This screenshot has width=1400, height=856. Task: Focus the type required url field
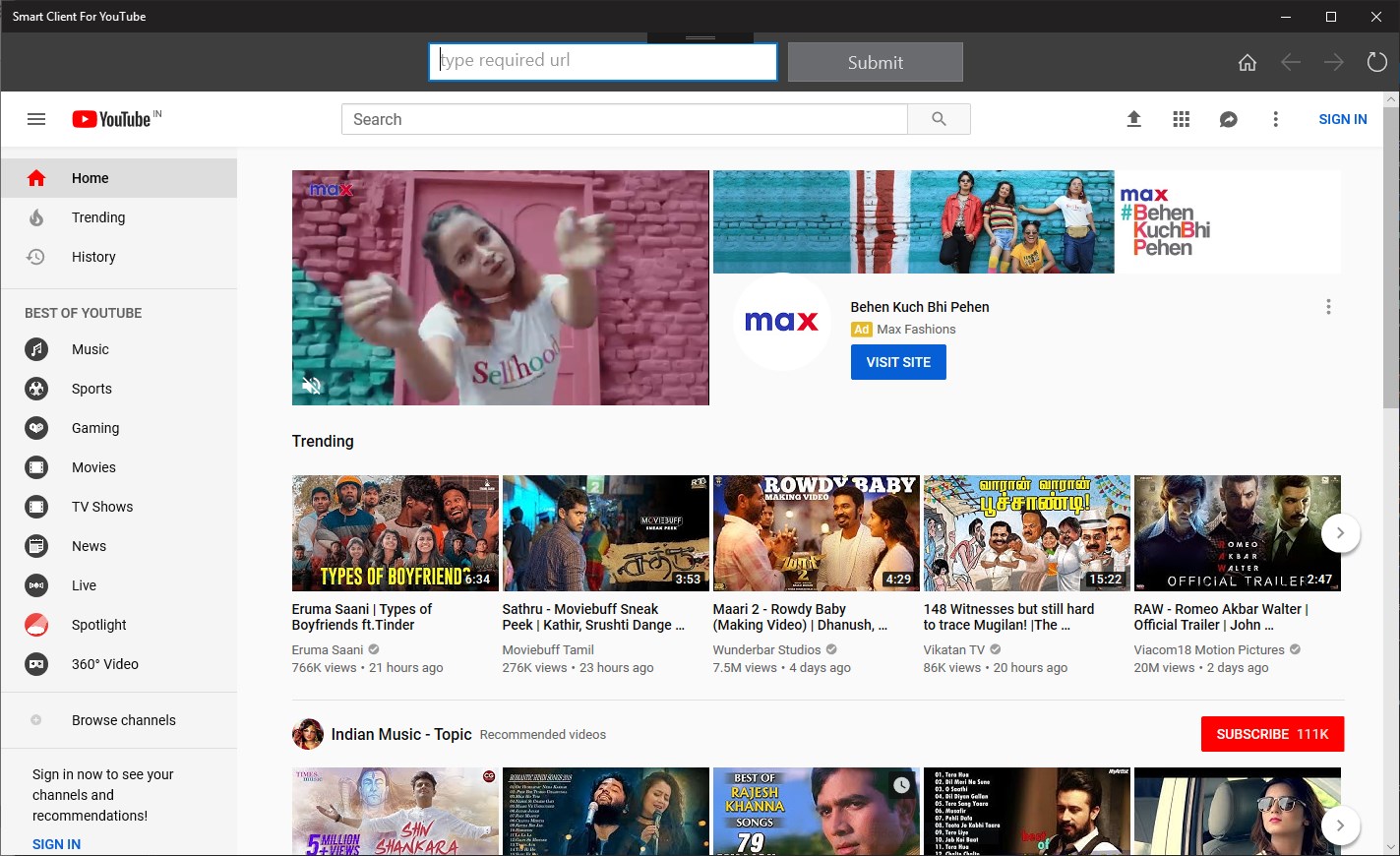603,61
